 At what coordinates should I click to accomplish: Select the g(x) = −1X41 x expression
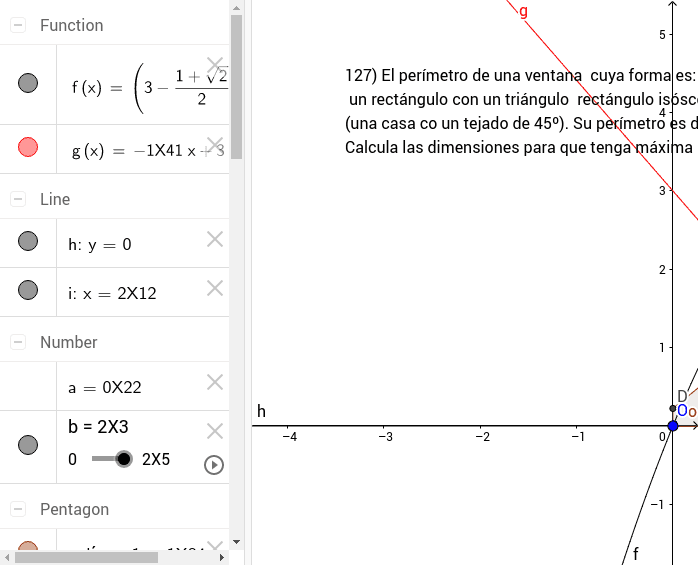[x=148, y=151]
